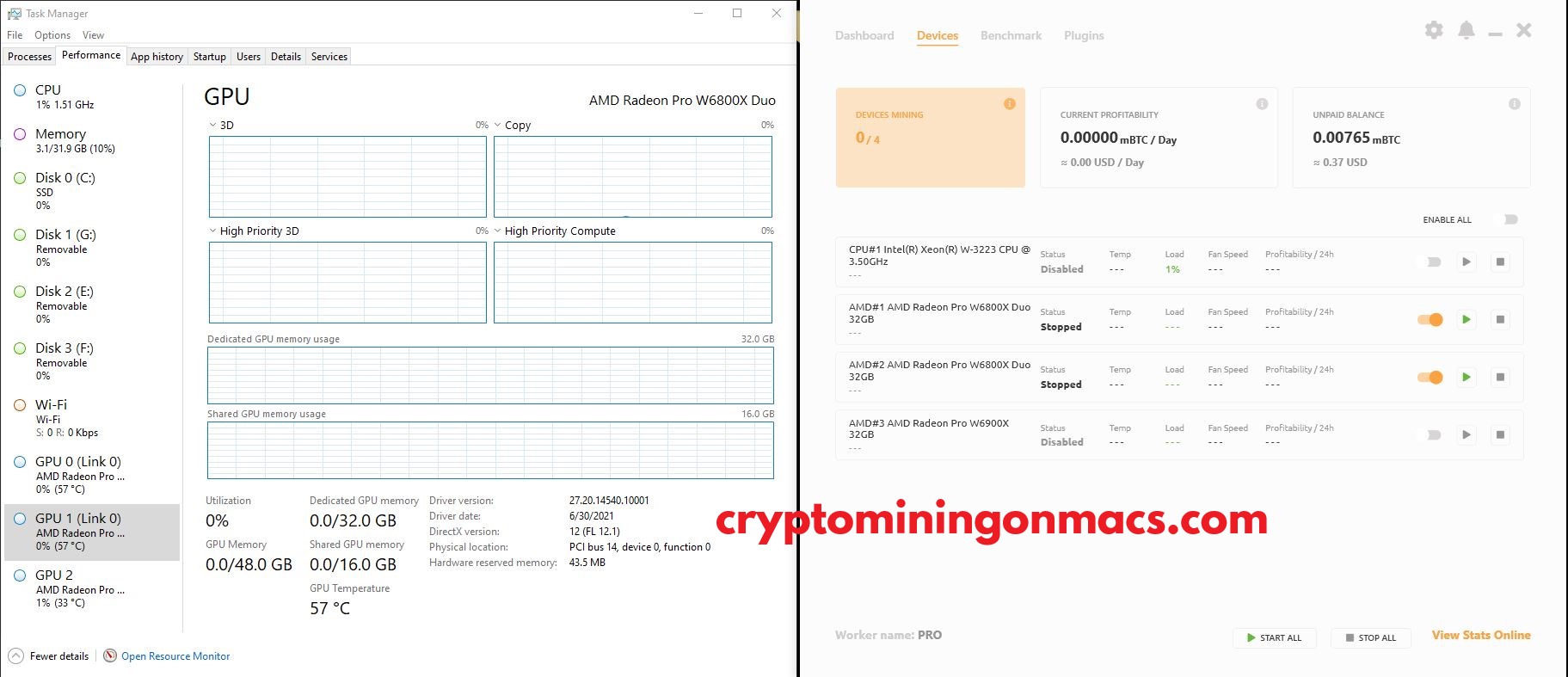Click the 57 °C GPU temperature value
The height and width of the screenshot is (677, 1568).
329,608
